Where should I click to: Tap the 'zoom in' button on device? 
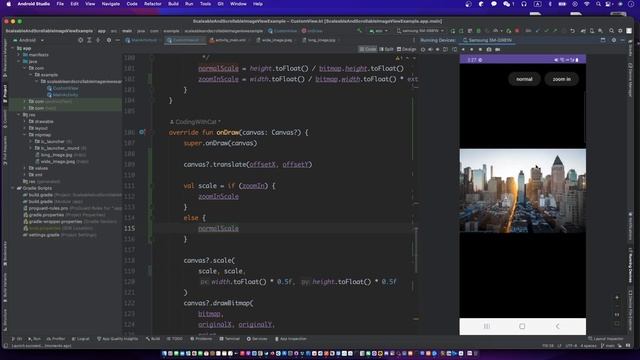click(561, 79)
